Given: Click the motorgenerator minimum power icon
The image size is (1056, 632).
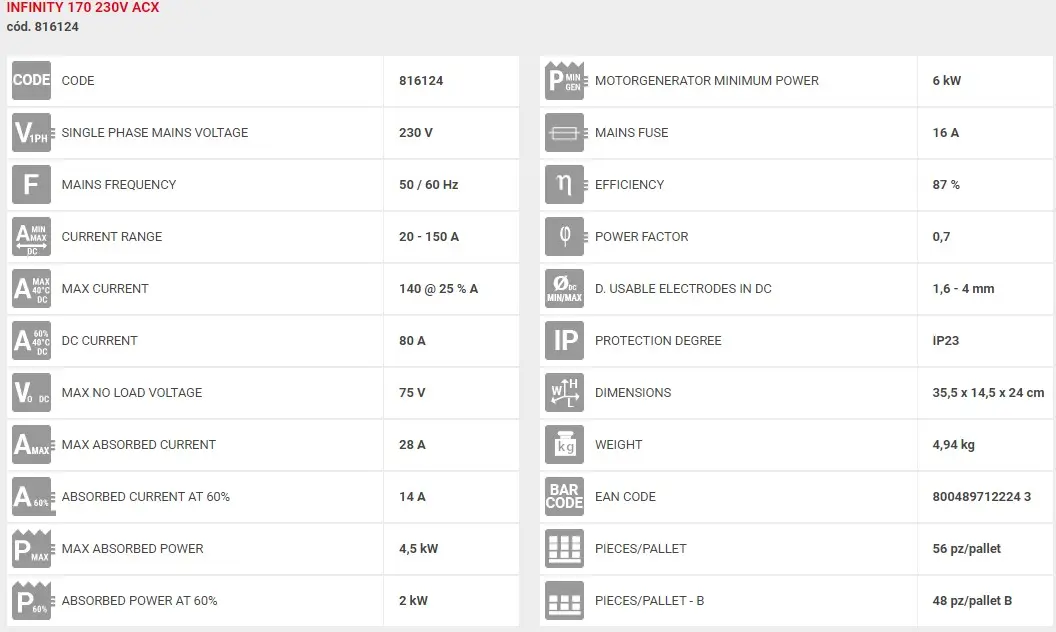Looking at the screenshot, I should 564,80.
